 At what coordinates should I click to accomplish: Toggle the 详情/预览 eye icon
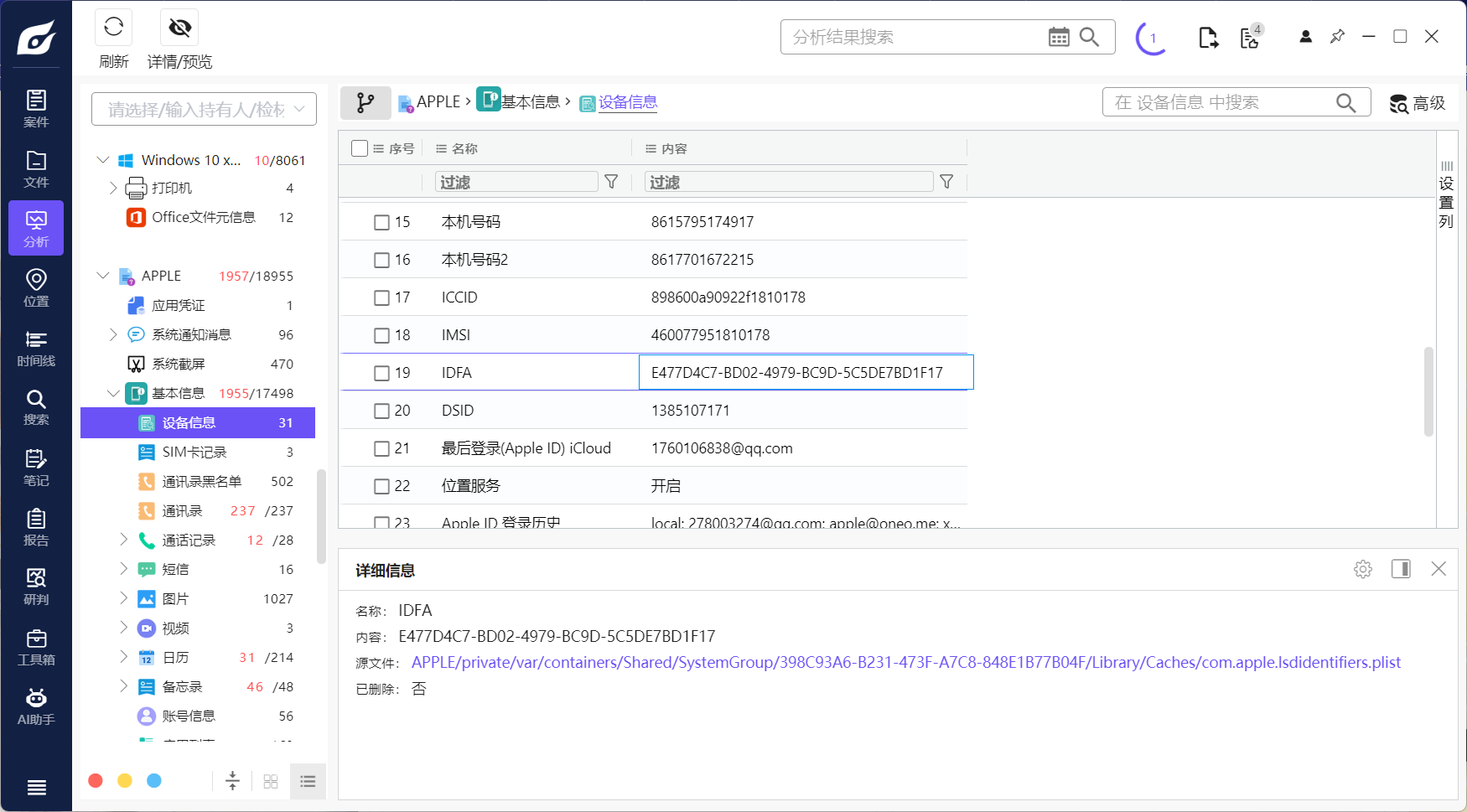(179, 28)
